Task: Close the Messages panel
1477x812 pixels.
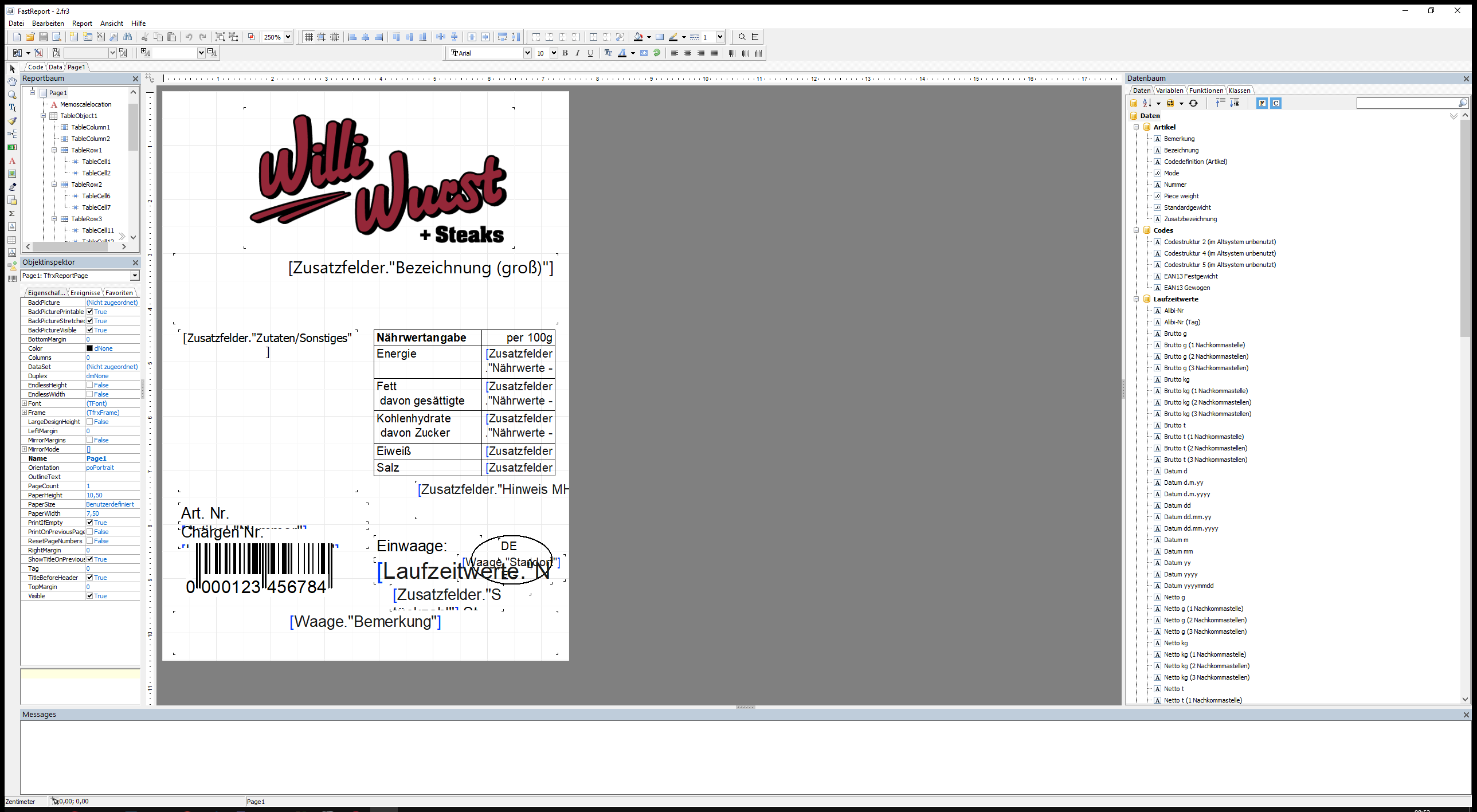Action: 1466,715
